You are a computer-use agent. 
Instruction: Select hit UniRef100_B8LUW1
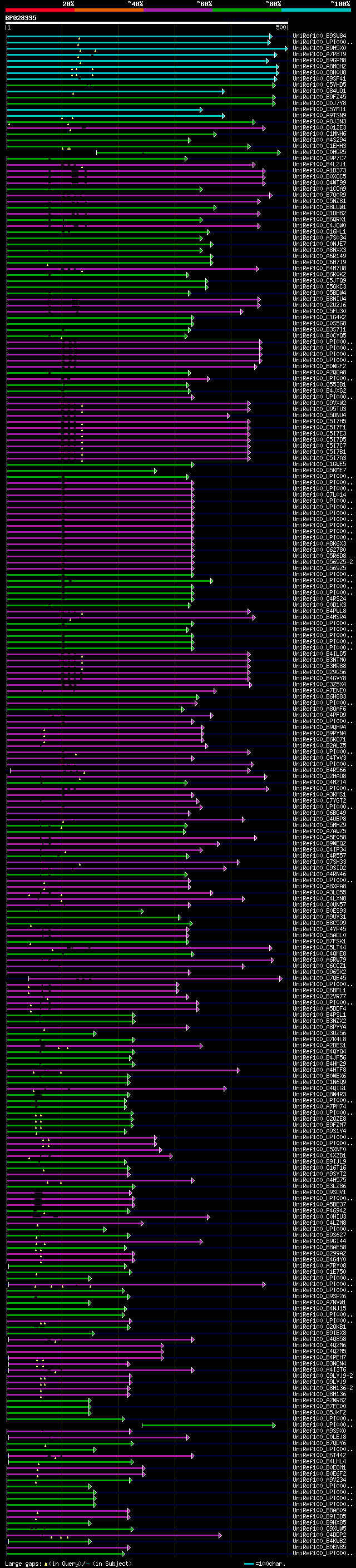point(319,207)
